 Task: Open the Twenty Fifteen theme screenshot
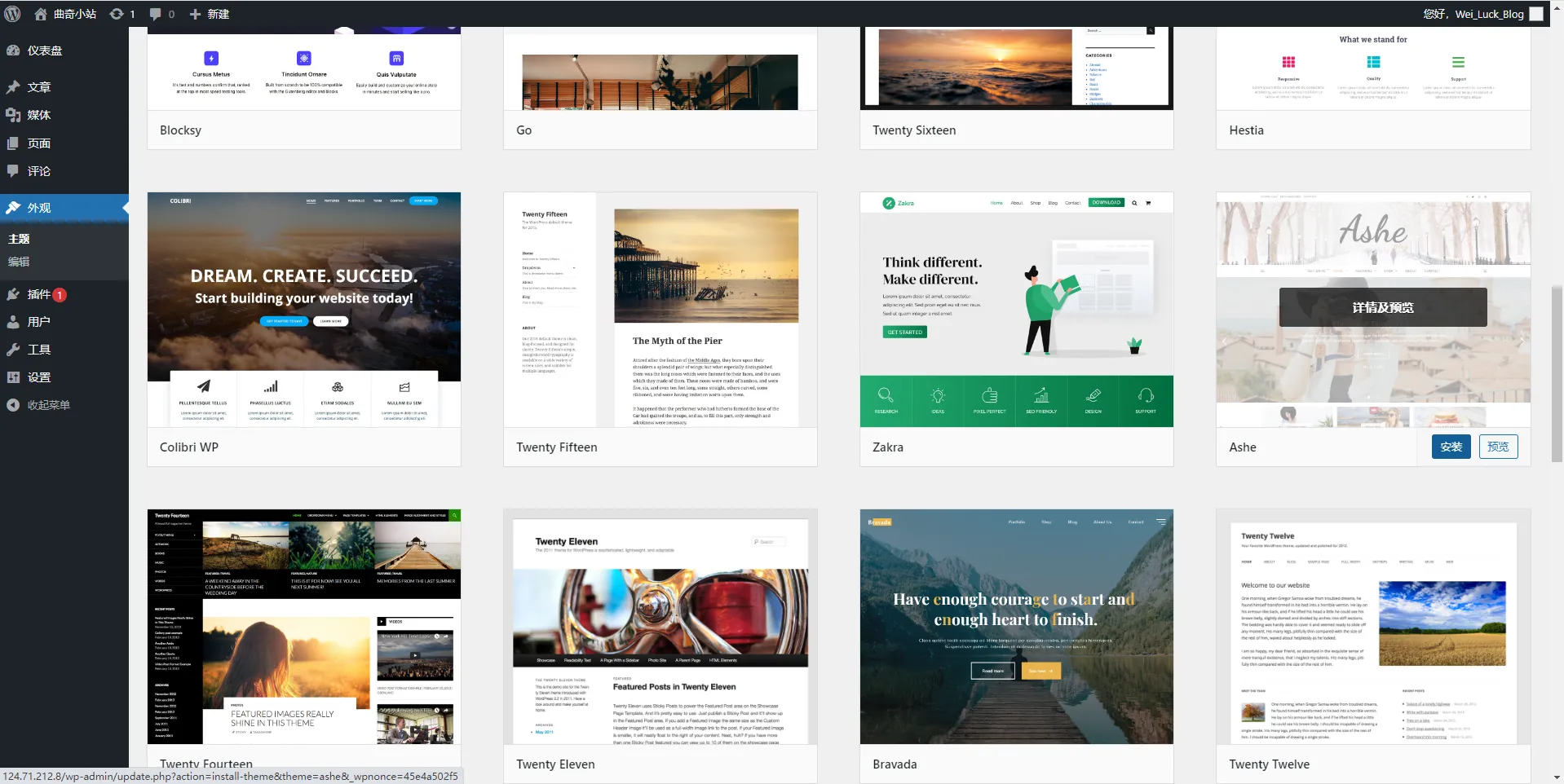661,310
